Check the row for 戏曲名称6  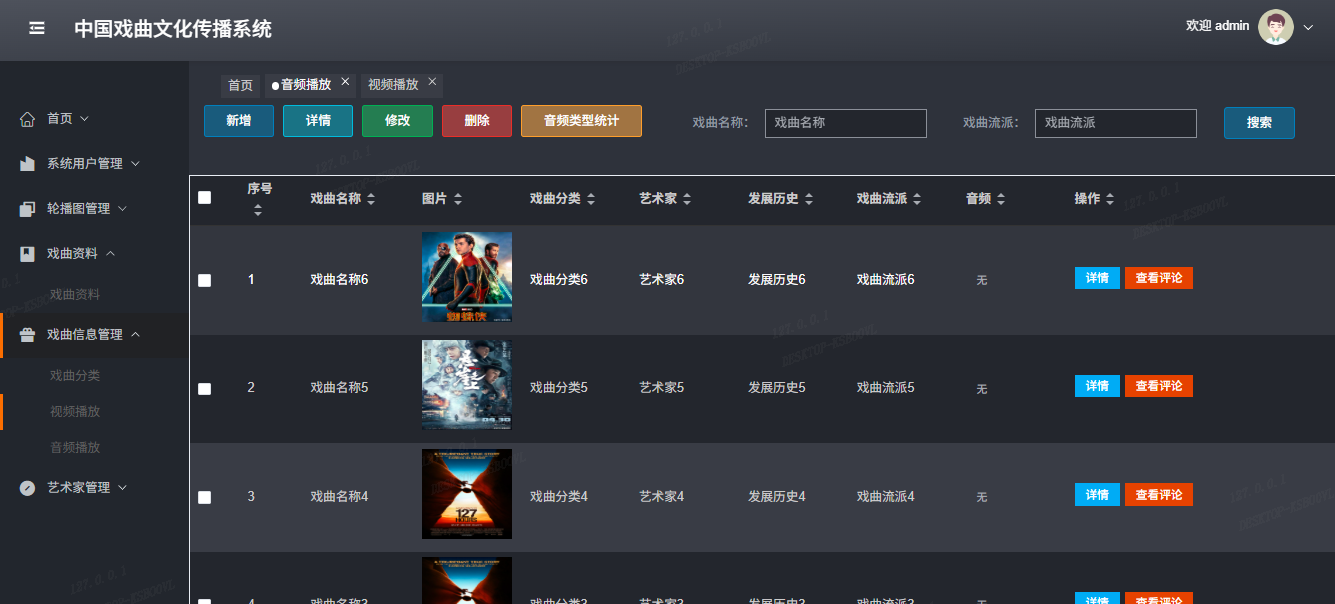click(205, 280)
